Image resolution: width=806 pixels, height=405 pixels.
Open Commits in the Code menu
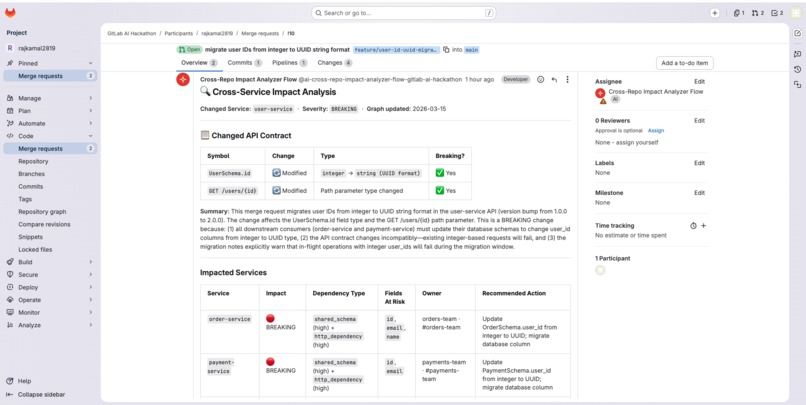(x=50, y=187)
